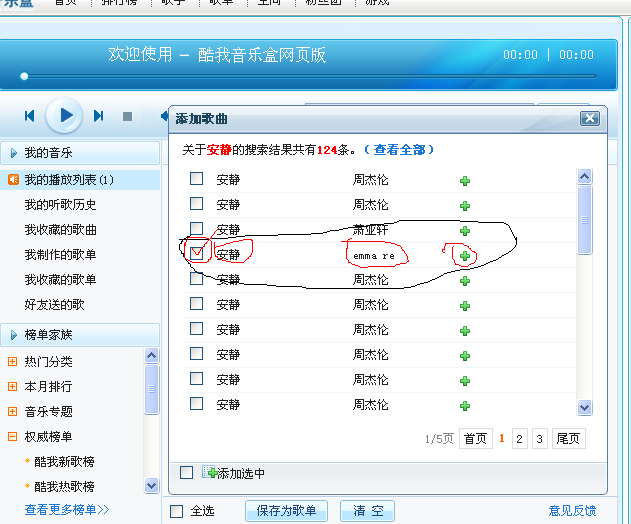Click song list scrollbar thumb

pos(584,220)
